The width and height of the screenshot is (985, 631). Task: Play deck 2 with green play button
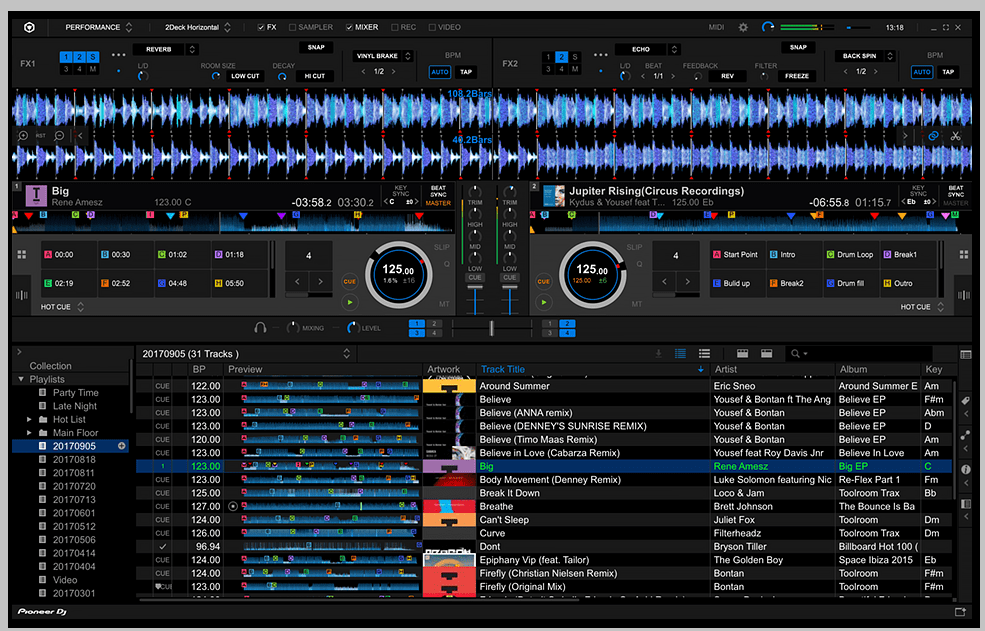pos(543,302)
